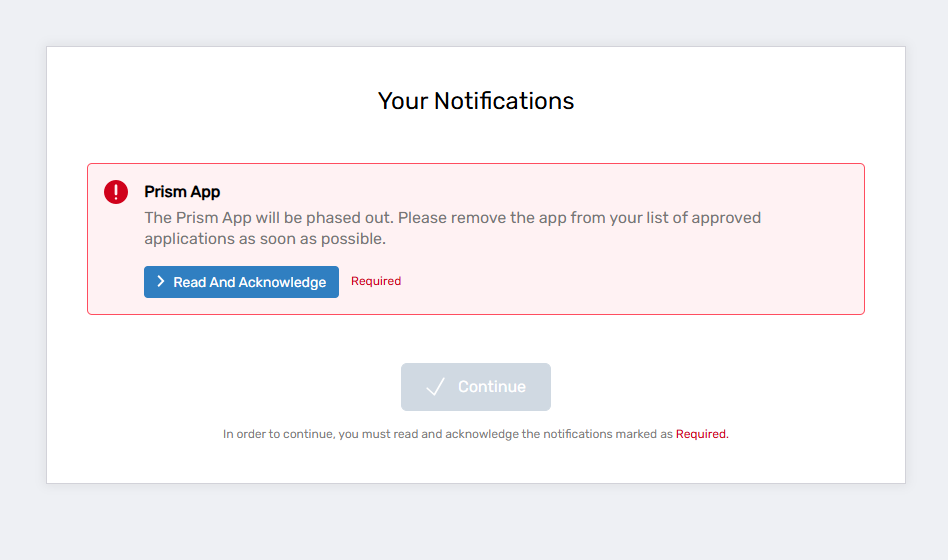The width and height of the screenshot is (948, 560).
Task: Click the checkmark icon on Continue button
Action: click(x=435, y=387)
